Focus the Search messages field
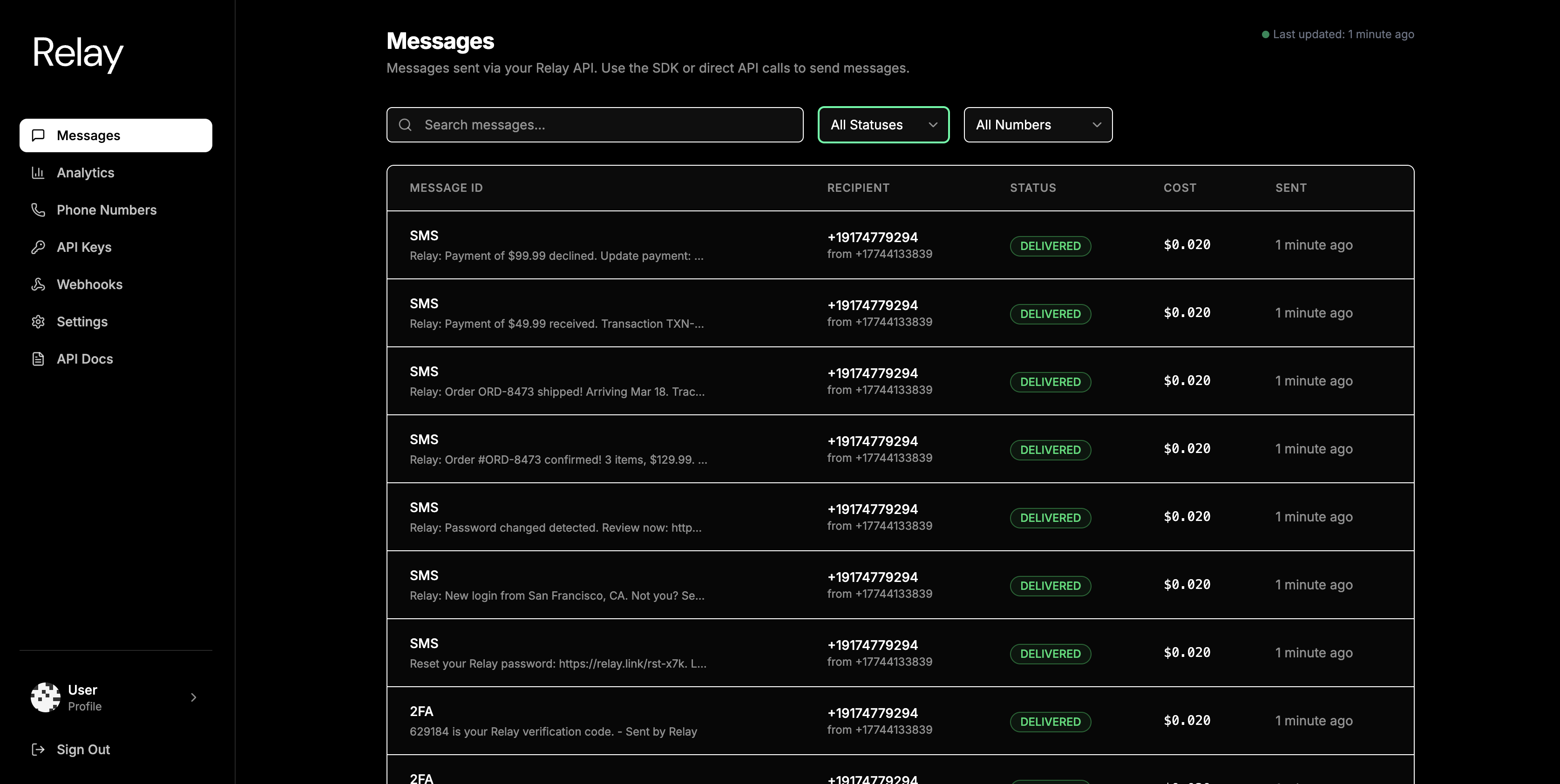Viewport: 1560px width, 784px height. click(x=605, y=125)
